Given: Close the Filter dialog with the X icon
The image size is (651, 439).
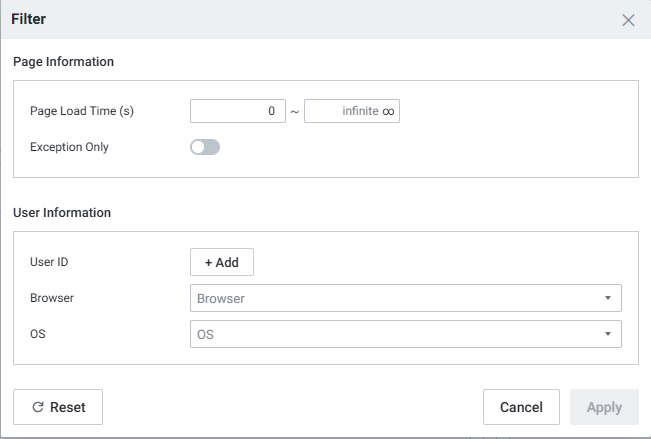Looking at the screenshot, I should point(628,20).
